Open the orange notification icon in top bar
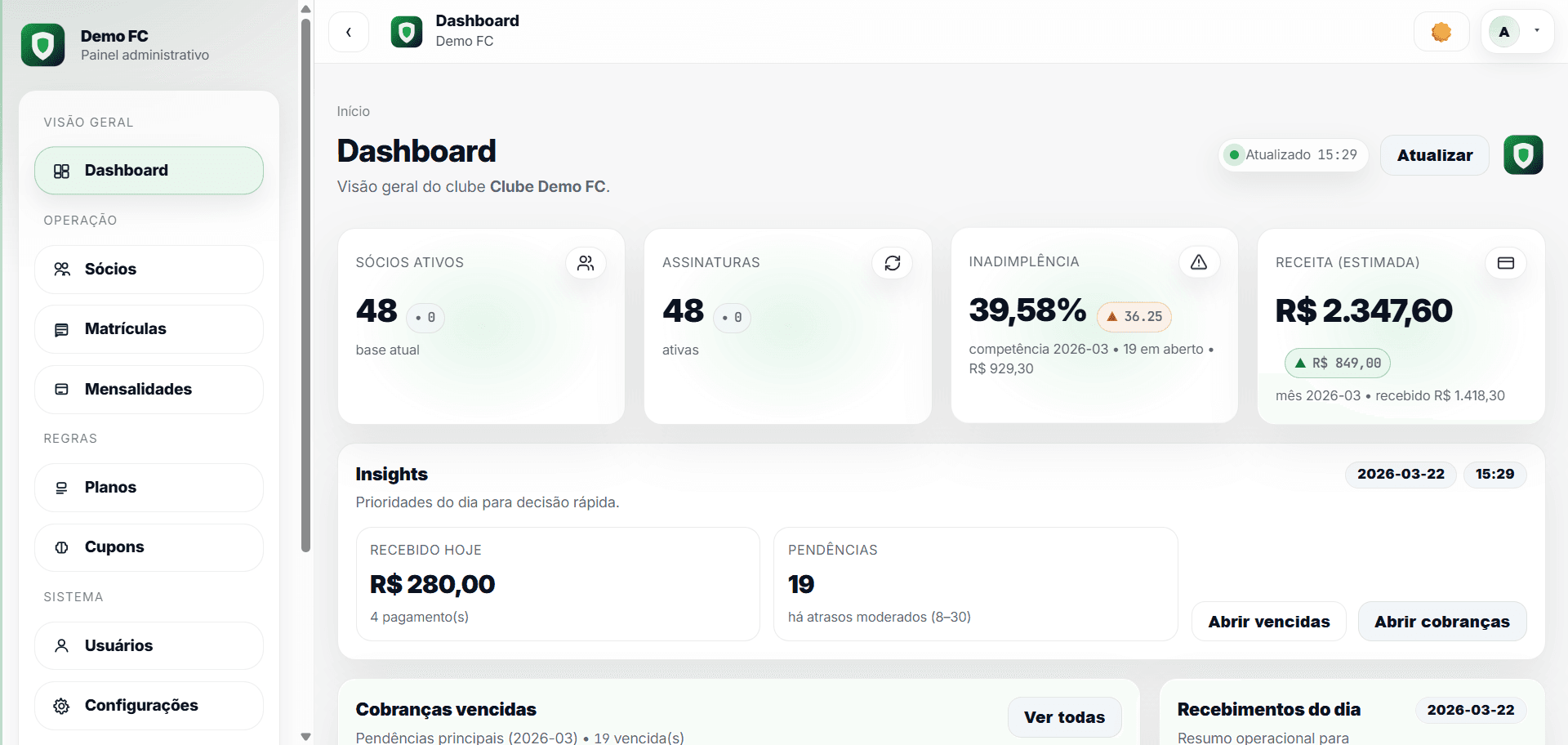Screen dimensions: 1568x745 1441,31
